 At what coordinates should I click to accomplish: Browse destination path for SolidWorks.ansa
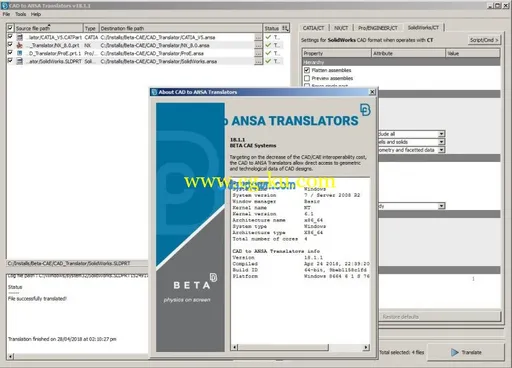pos(258,61)
